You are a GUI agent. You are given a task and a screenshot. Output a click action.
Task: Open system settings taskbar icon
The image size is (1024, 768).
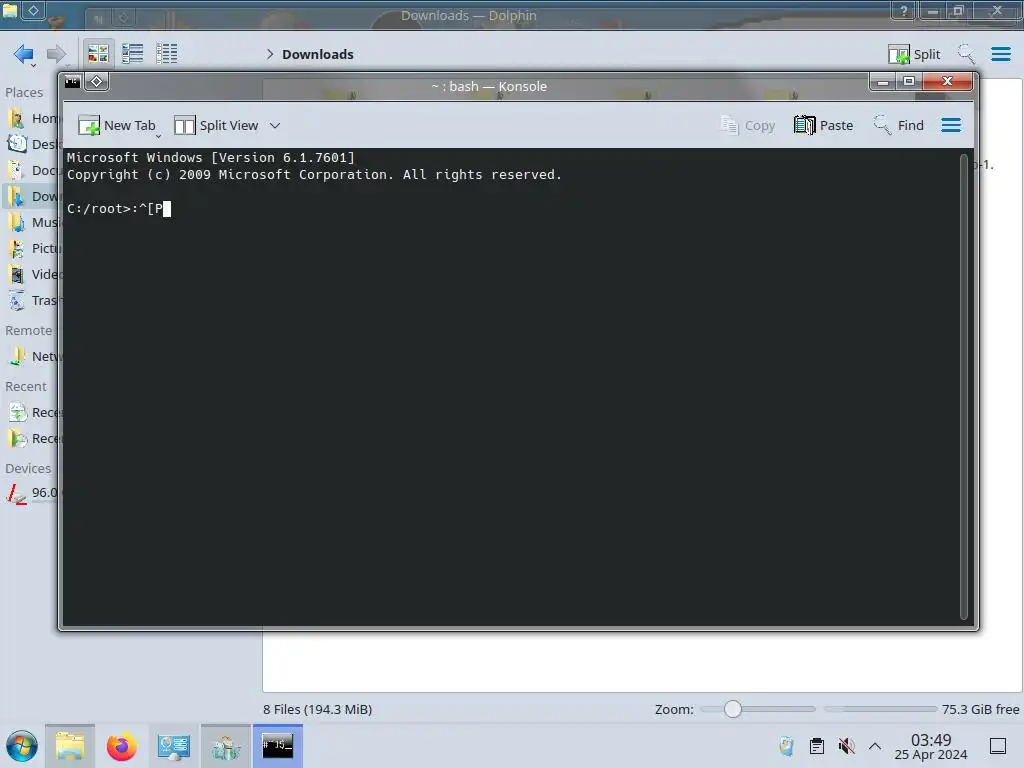[x=174, y=746]
